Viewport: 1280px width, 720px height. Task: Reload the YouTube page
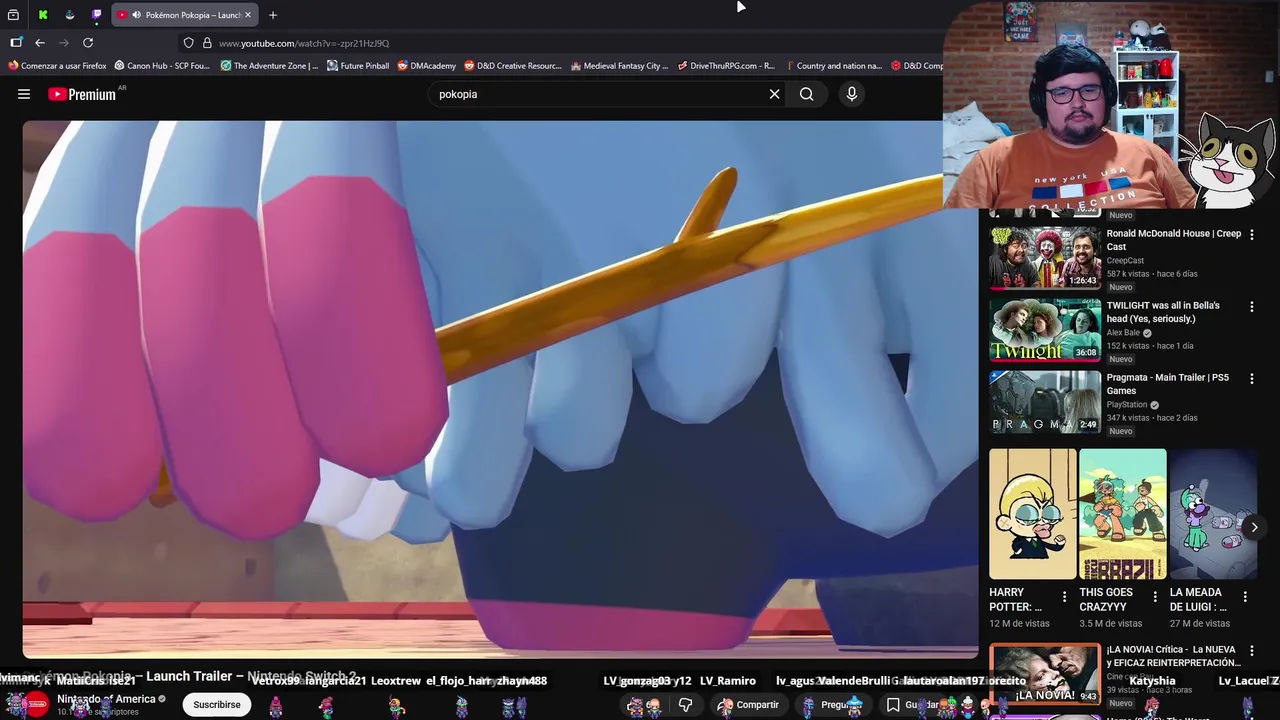[x=88, y=43]
